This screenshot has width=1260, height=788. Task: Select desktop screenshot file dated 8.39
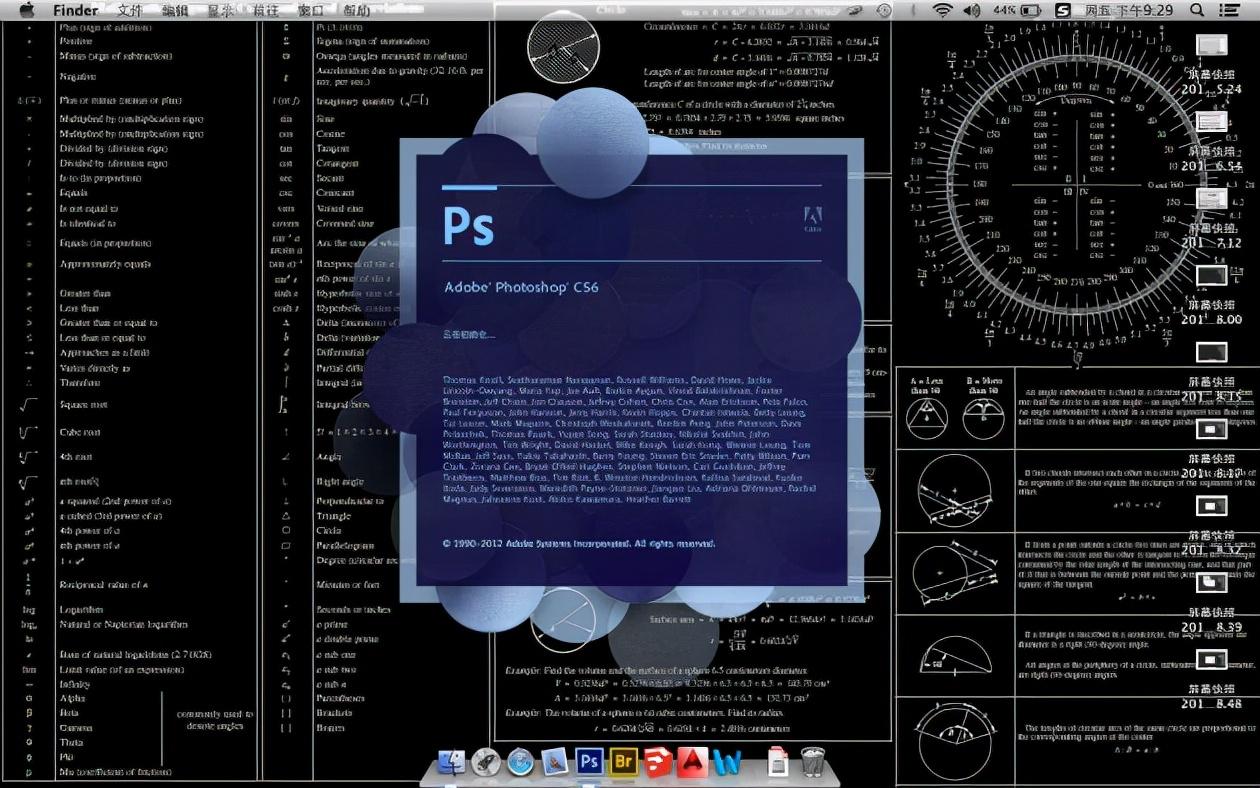pos(1211,582)
